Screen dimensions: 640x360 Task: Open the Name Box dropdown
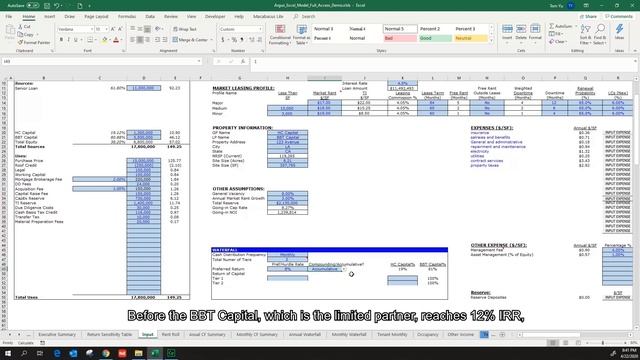(x=199, y=61)
